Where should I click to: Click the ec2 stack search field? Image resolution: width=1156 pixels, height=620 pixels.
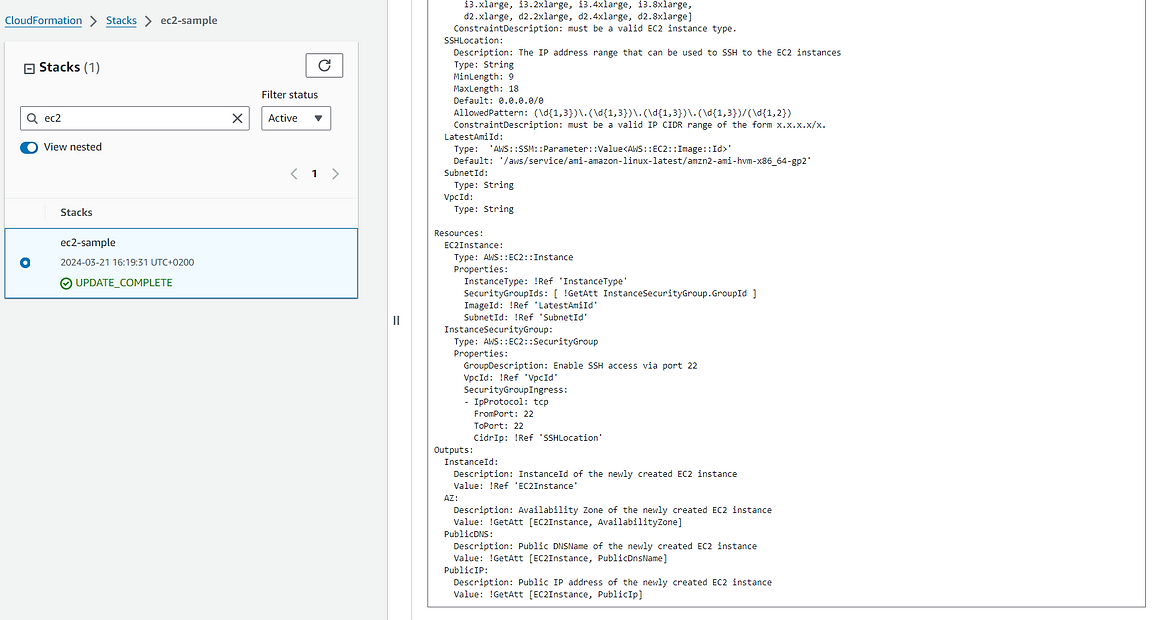(x=134, y=118)
